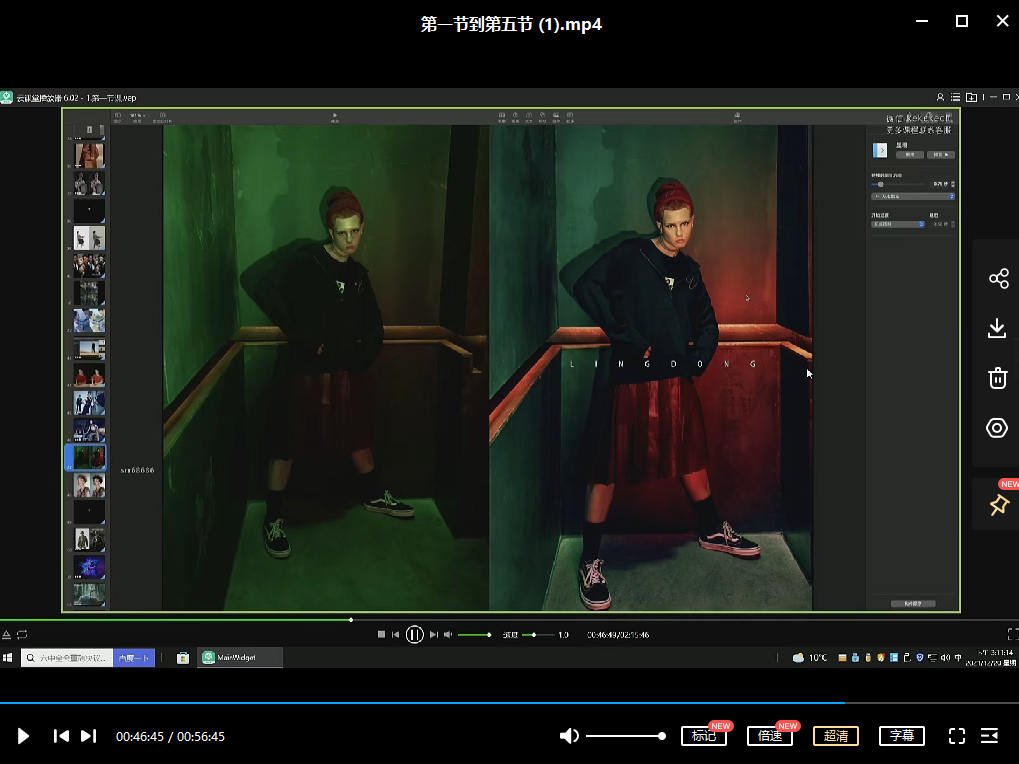Click the trash delete icon

997,378
